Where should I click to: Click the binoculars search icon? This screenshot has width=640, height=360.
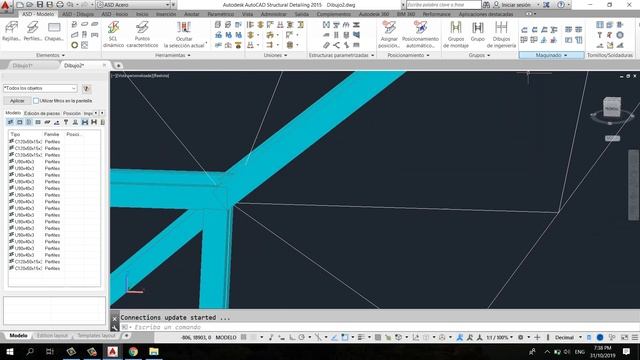click(486, 5)
